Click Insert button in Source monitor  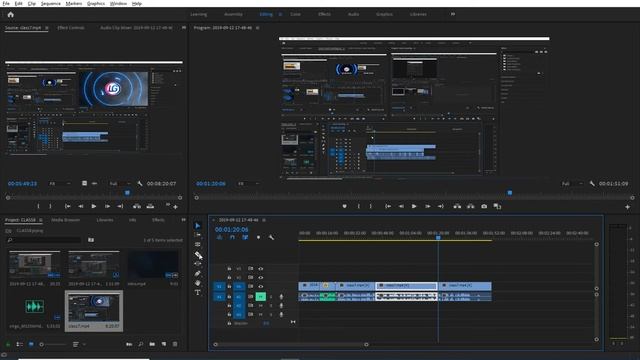coord(137,207)
